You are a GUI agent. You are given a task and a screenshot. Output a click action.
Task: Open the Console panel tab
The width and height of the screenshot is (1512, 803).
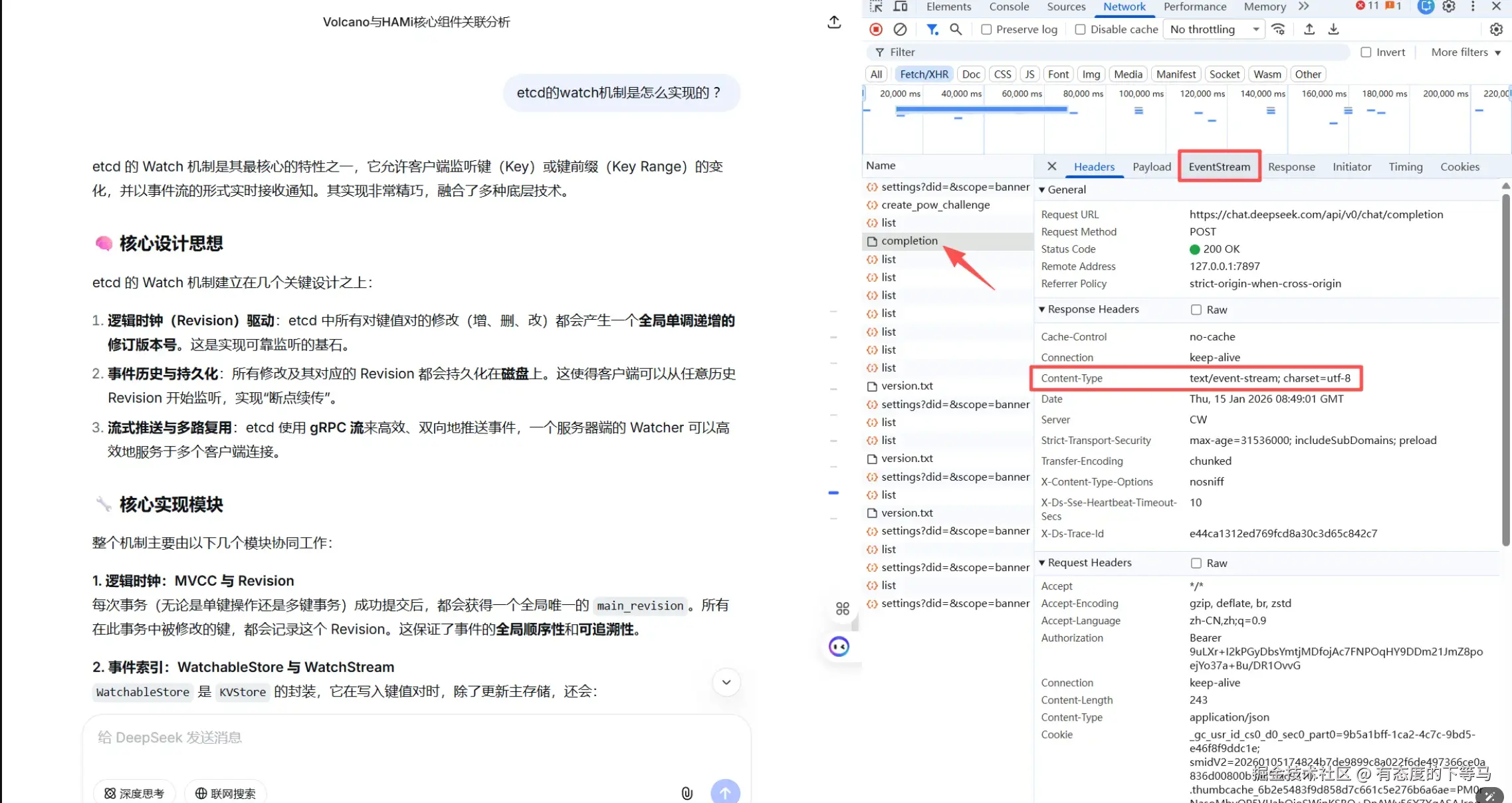pyautogui.click(x=1008, y=7)
